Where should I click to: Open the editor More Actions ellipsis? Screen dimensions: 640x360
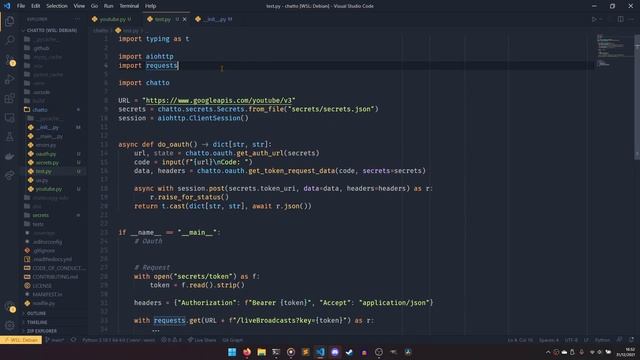coord(631,19)
